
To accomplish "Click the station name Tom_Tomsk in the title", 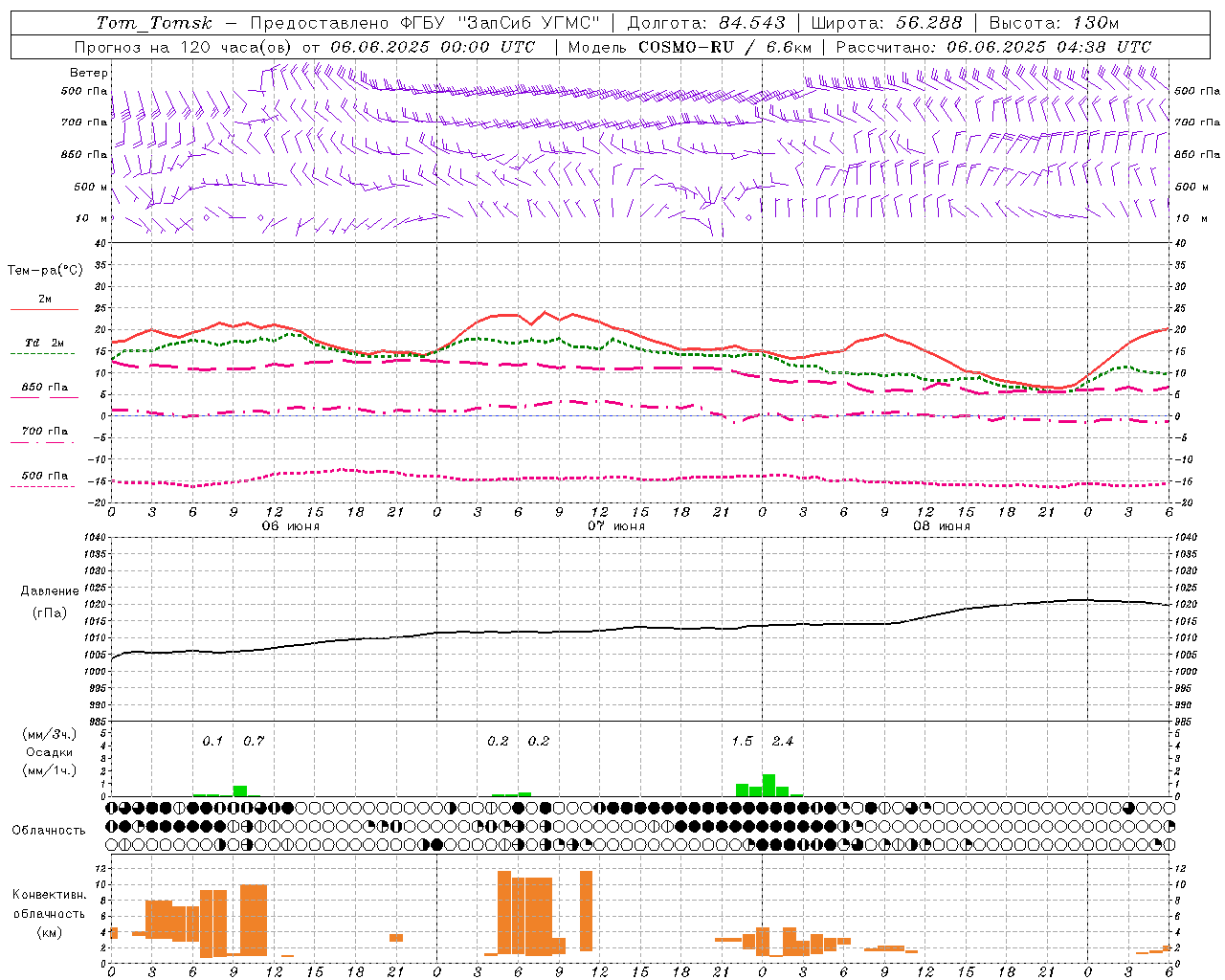I will pos(154,23).
